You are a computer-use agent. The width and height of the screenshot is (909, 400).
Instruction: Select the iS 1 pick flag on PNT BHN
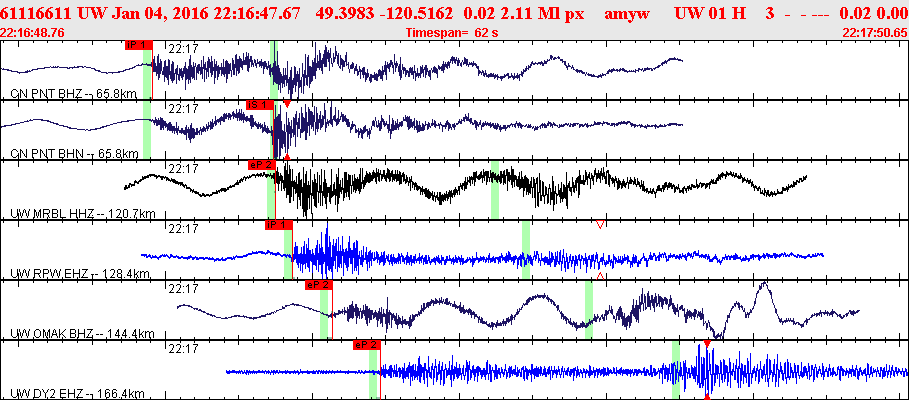coord(259,105)
